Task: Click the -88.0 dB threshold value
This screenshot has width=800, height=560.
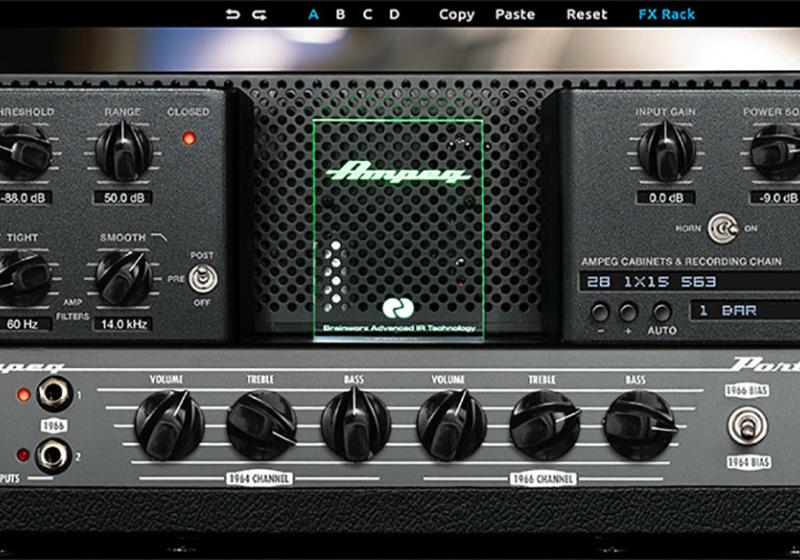Action: (x=24, y=198)
